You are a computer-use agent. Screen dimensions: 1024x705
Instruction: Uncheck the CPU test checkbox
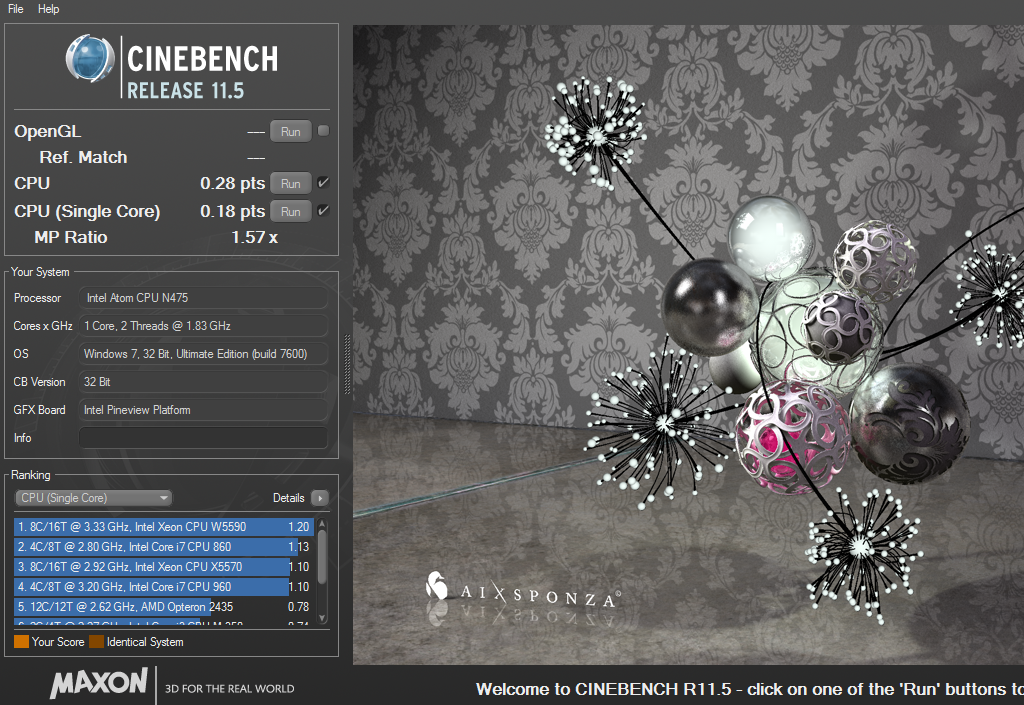pos(323,183)
